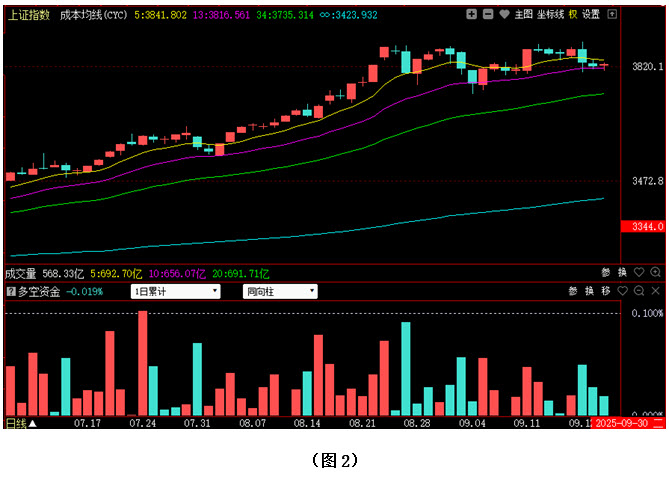The width and height of the screenshot is (669, 482).
Task: Click the yellow 5:3841.802 CYC value
Action: pyautogui.click(x=160, y=15)
